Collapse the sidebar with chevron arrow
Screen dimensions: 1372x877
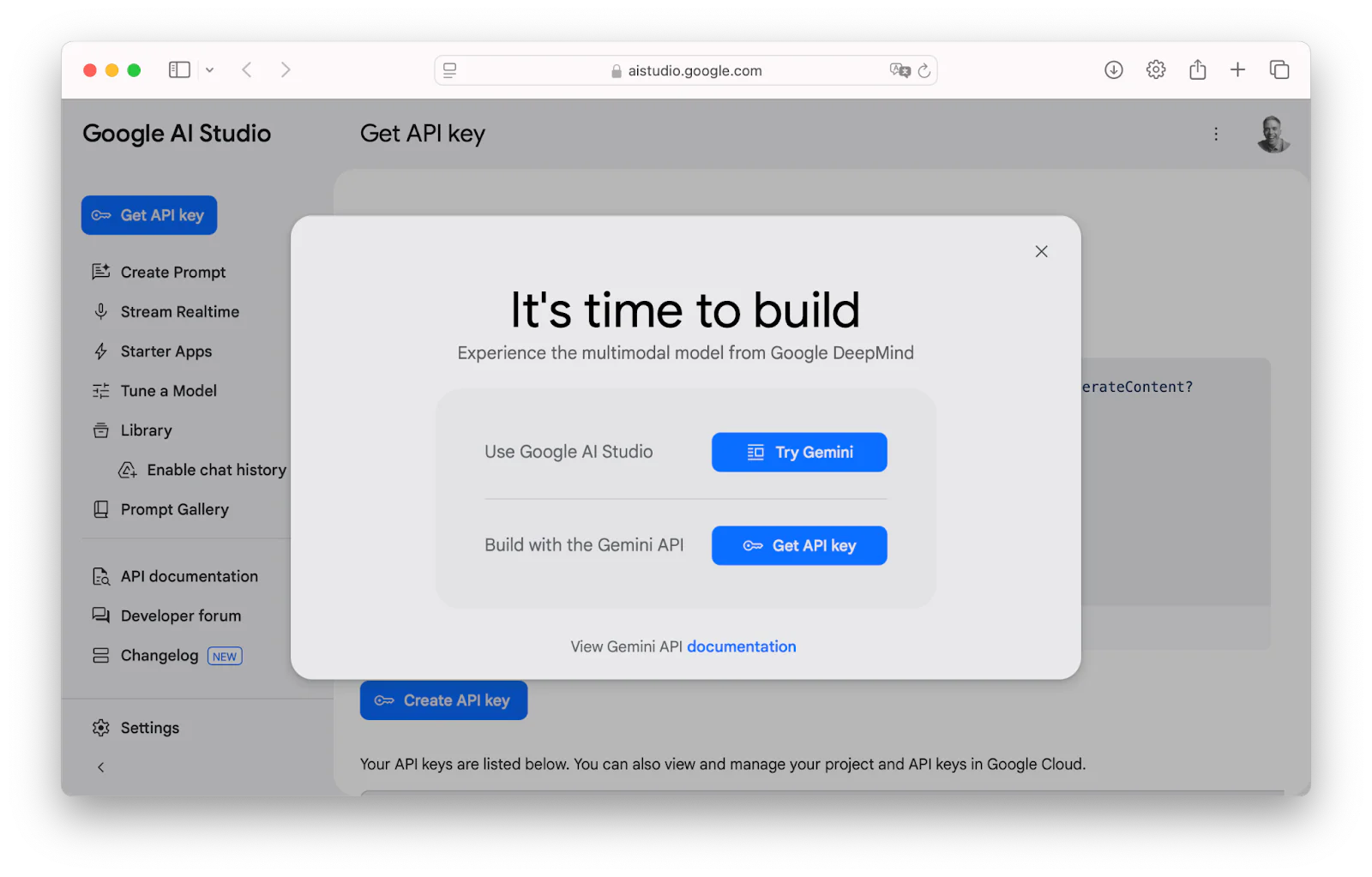coord(101,767)
